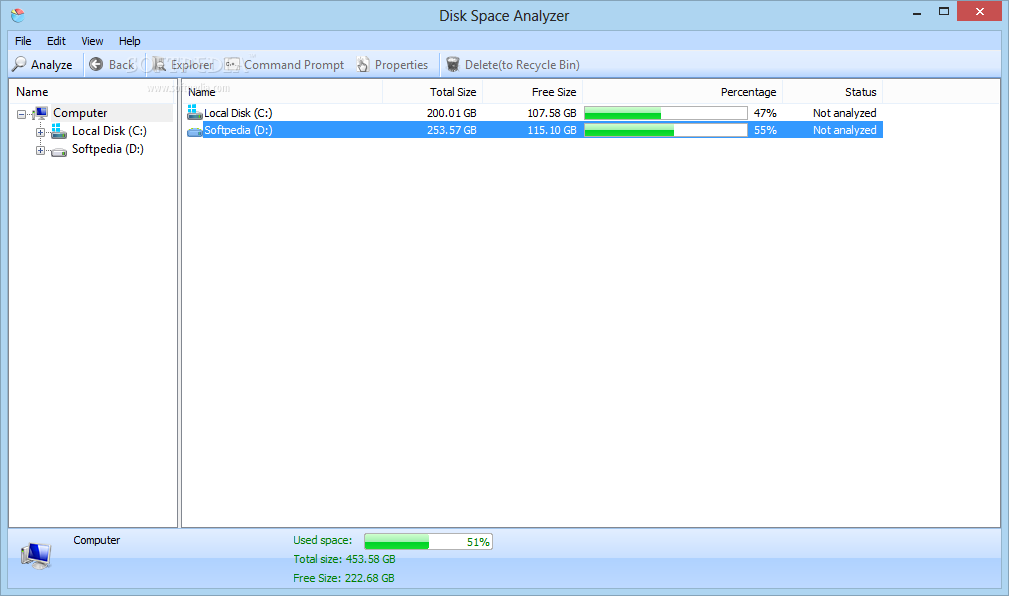Screen dimensions: 1009x596
Task: Click Not analyzed status for Softpedia
Action: 844,130
